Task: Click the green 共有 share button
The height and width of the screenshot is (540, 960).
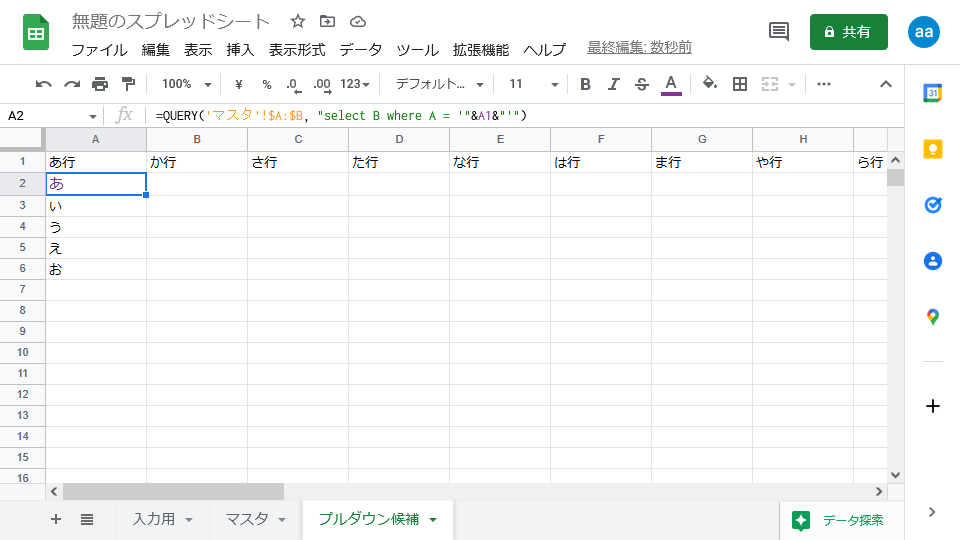Action: coord(849,32)
